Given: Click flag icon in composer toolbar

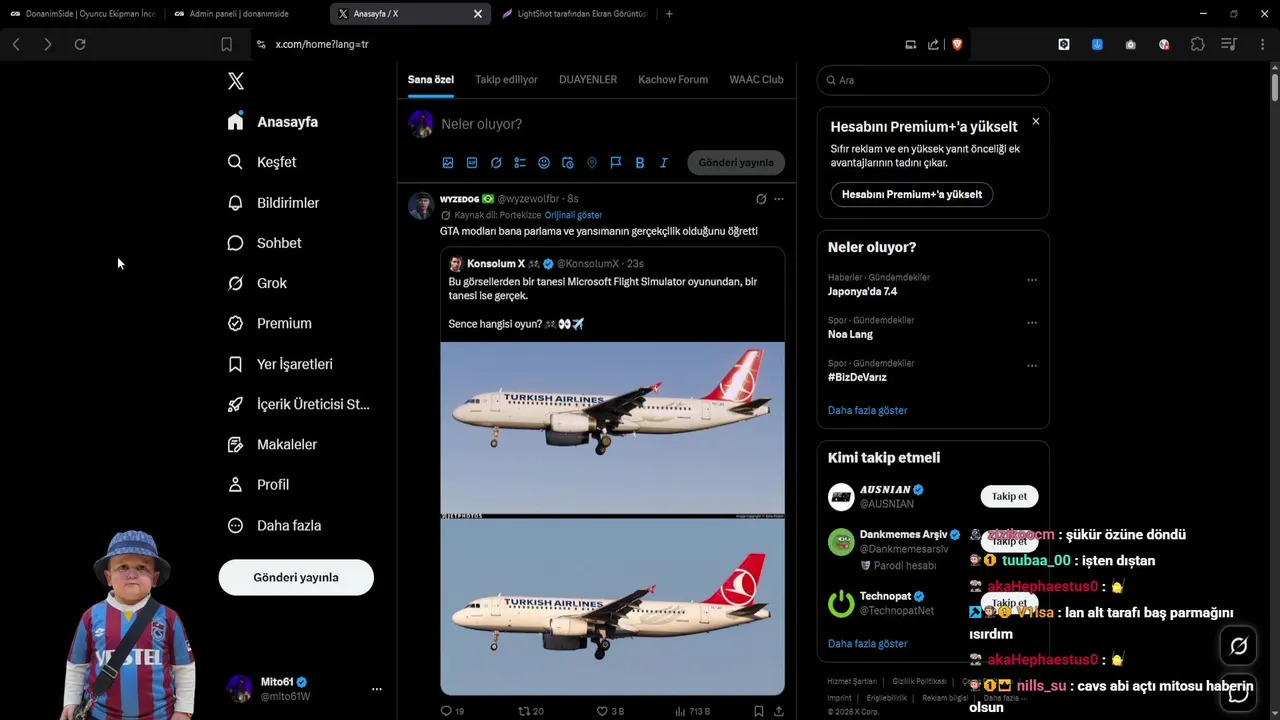Looking at the screenshot, I should pyautogui.click(x=616, y=163).
